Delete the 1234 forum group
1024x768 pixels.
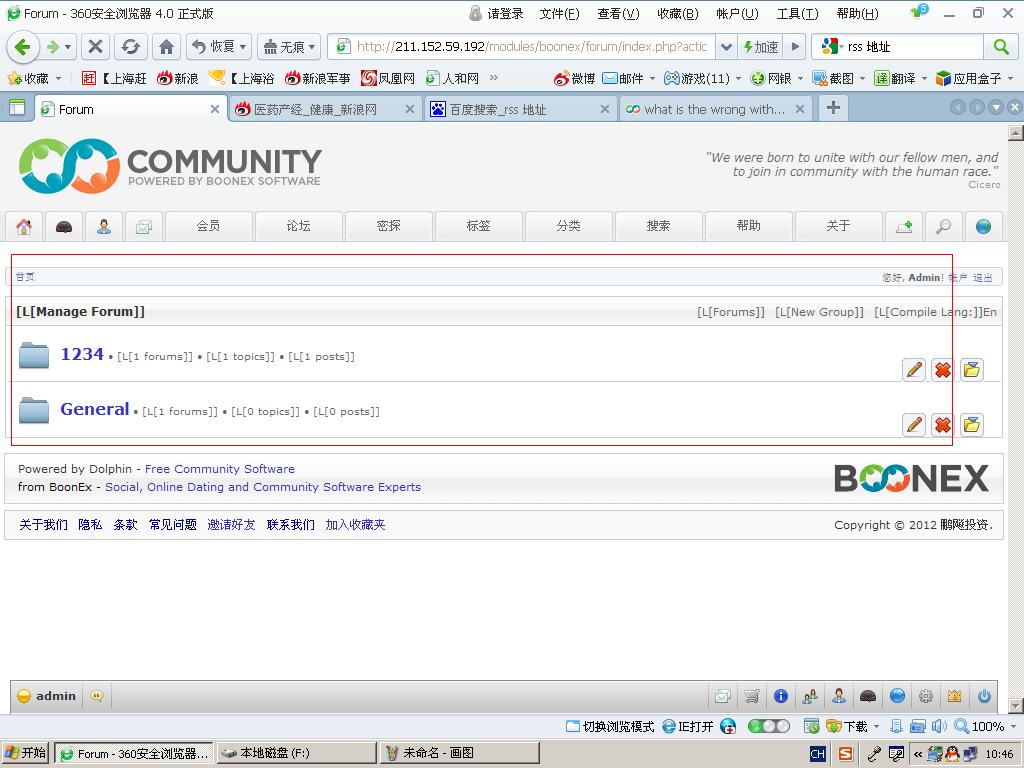click(942, 370)
